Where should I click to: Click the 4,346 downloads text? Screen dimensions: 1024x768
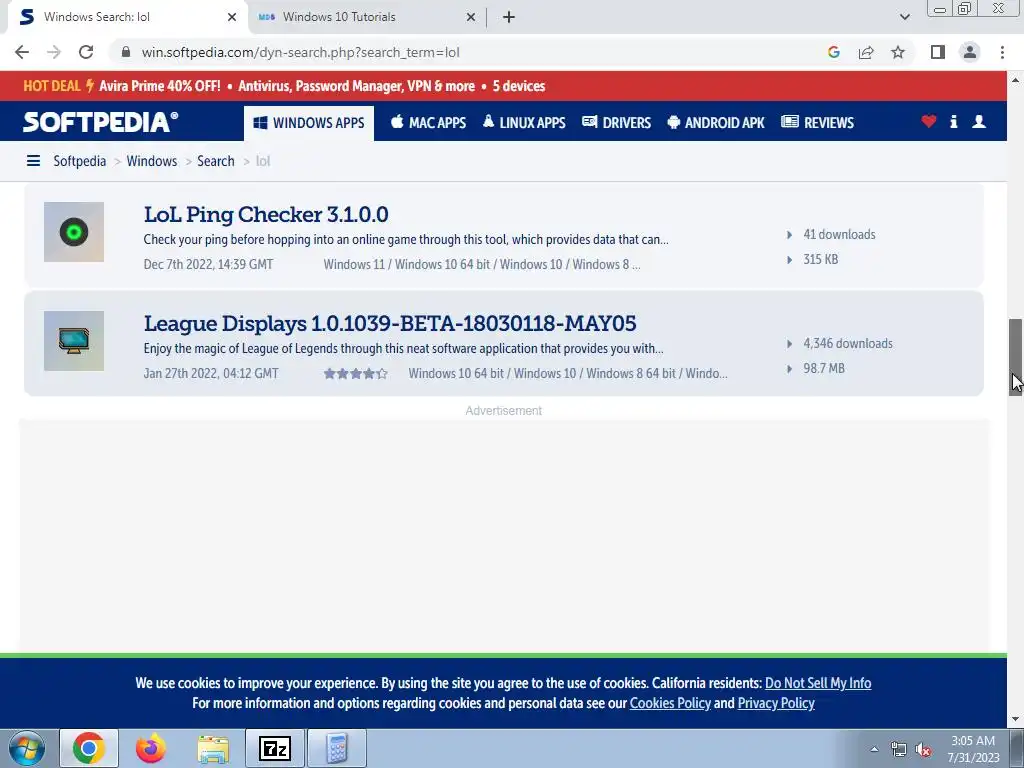(848, 344)
